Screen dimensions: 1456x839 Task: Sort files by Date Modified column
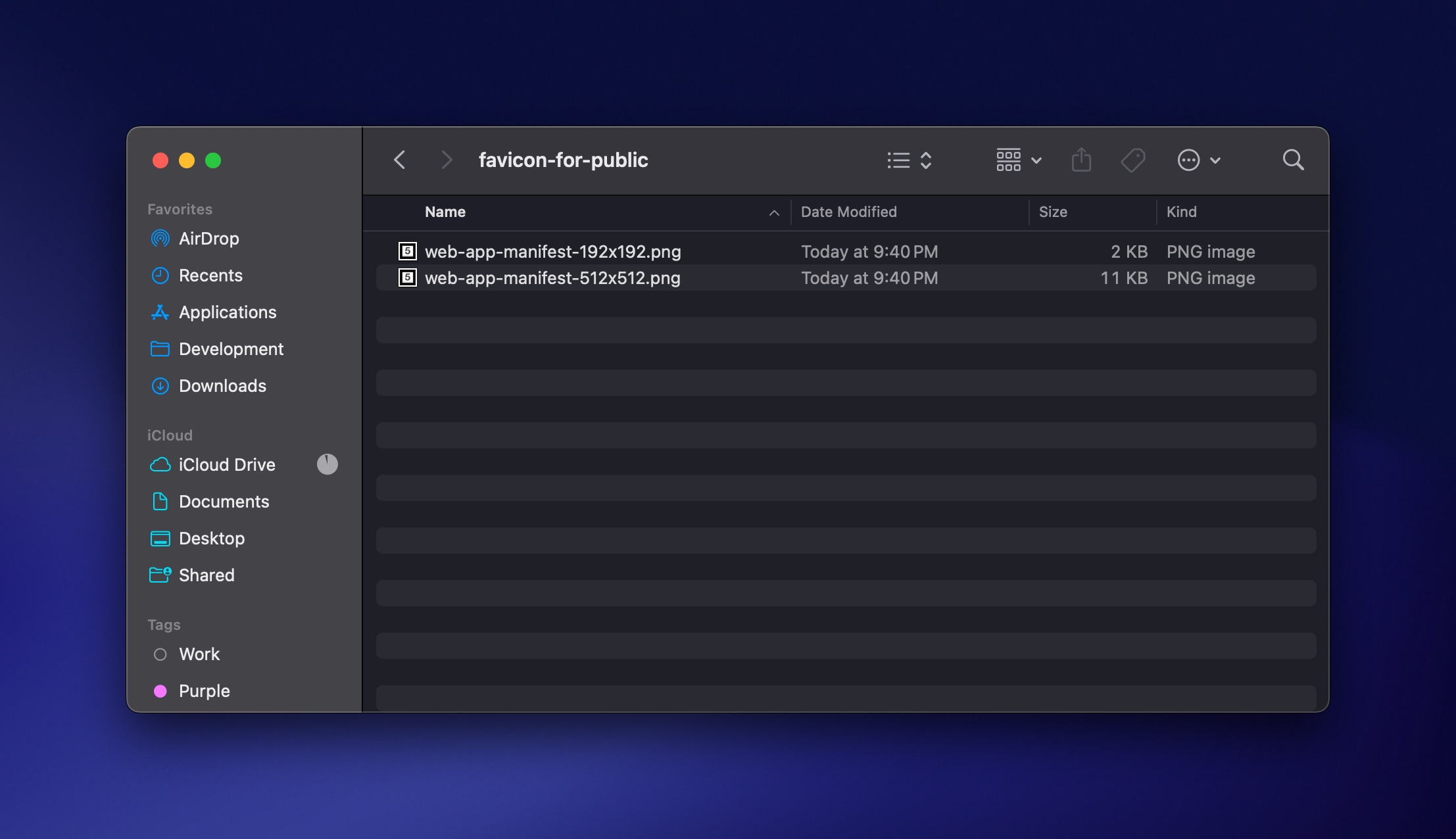(849, 212)
